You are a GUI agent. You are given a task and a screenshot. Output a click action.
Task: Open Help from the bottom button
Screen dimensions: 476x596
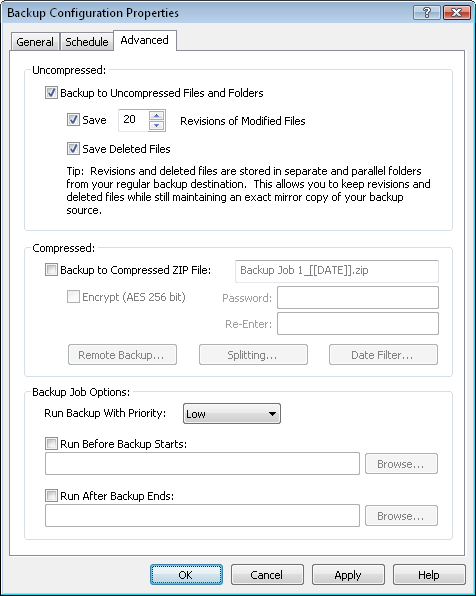429,574
